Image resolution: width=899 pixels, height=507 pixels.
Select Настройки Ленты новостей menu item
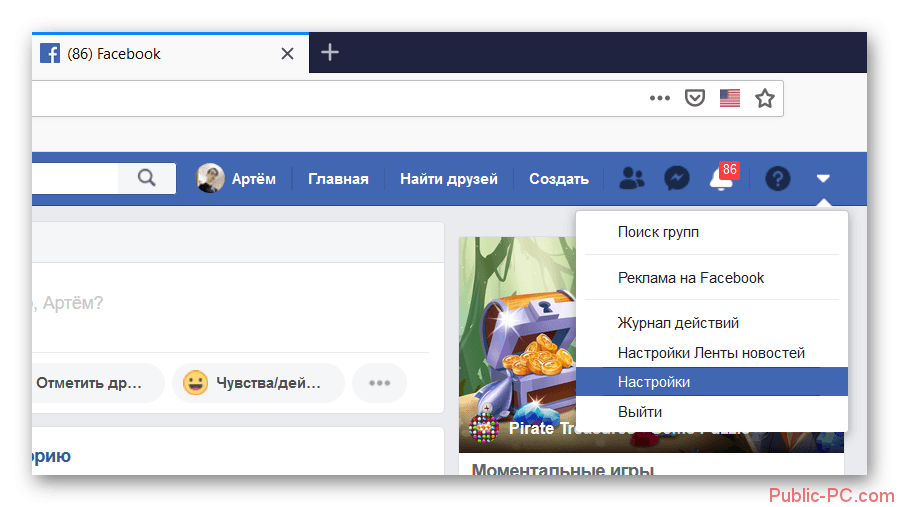711,353
